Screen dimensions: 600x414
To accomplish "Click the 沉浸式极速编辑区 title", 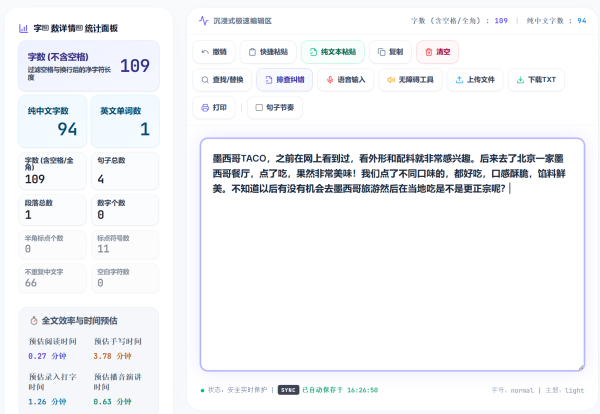I will (x=243, y=21).
